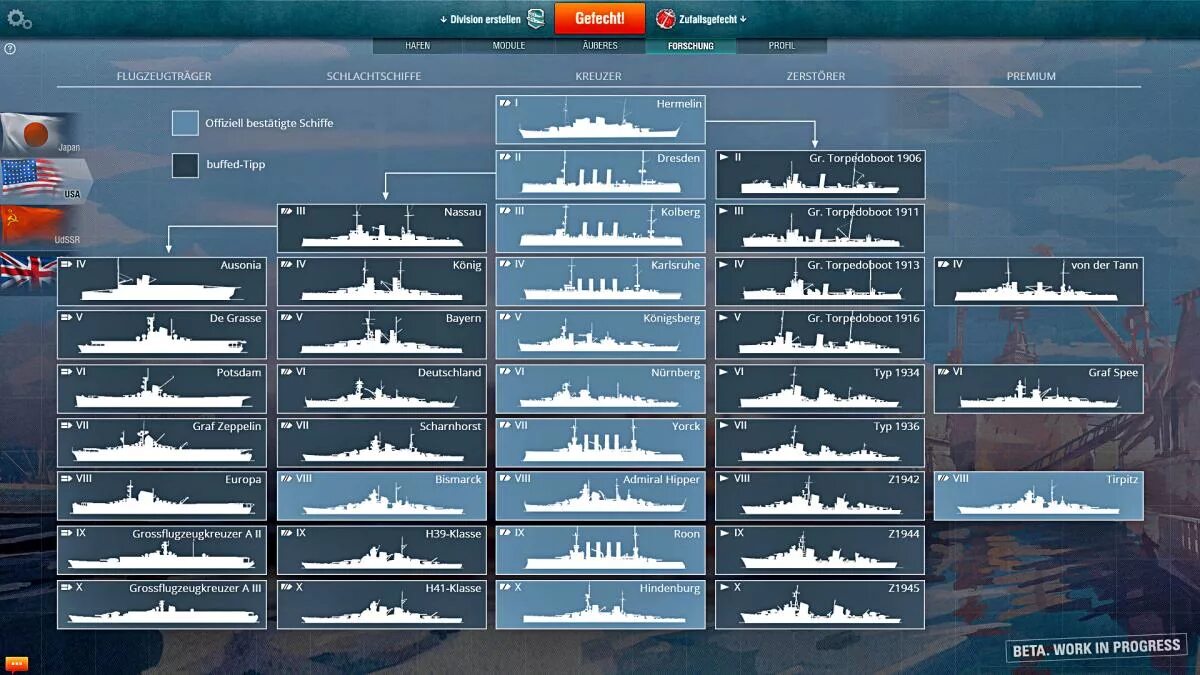Select the Deutschland tier VI battleship
This screenshot has height=675, width=1200.
[x=381, y=388]
